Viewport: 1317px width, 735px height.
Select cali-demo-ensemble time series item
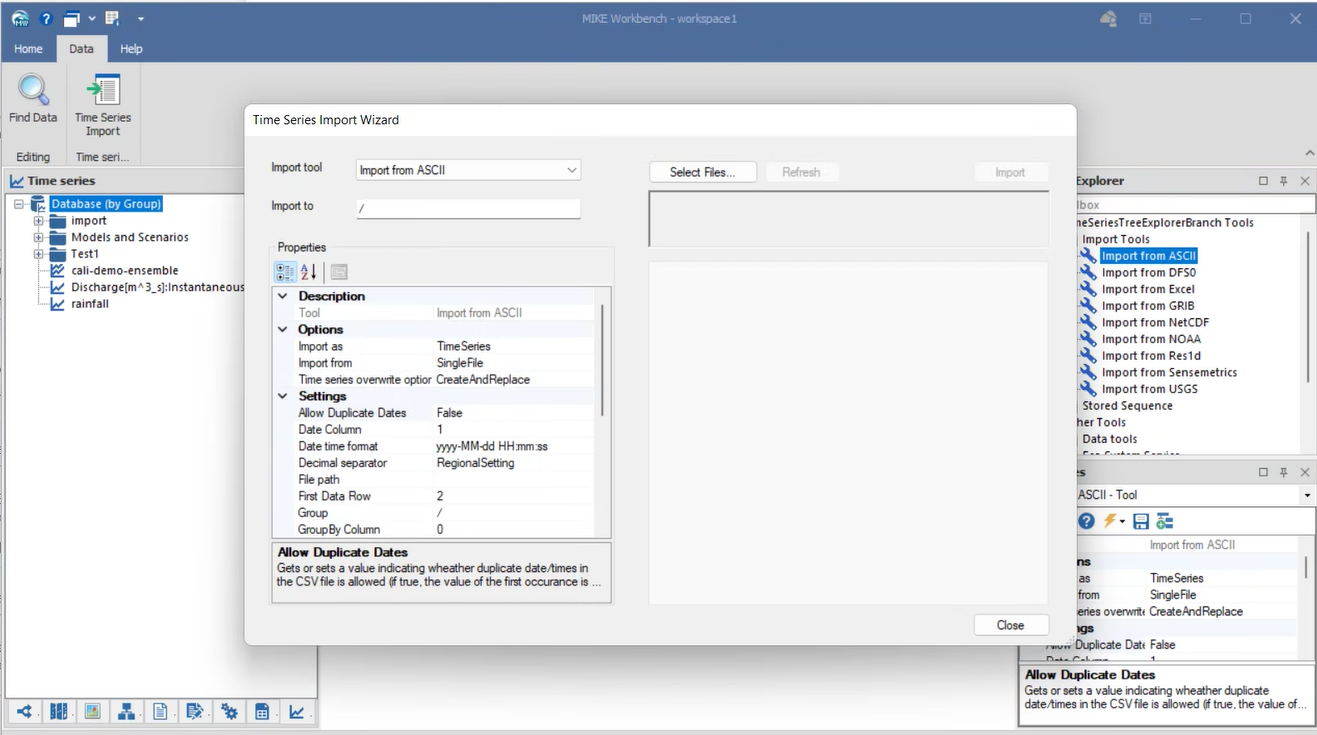click(124, 270)
